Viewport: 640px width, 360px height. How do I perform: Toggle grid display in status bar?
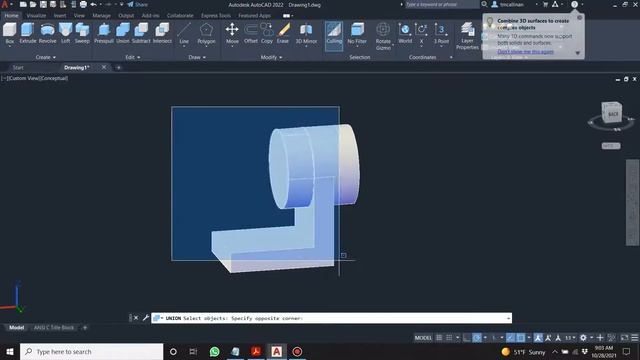click(x=439, y=338)
